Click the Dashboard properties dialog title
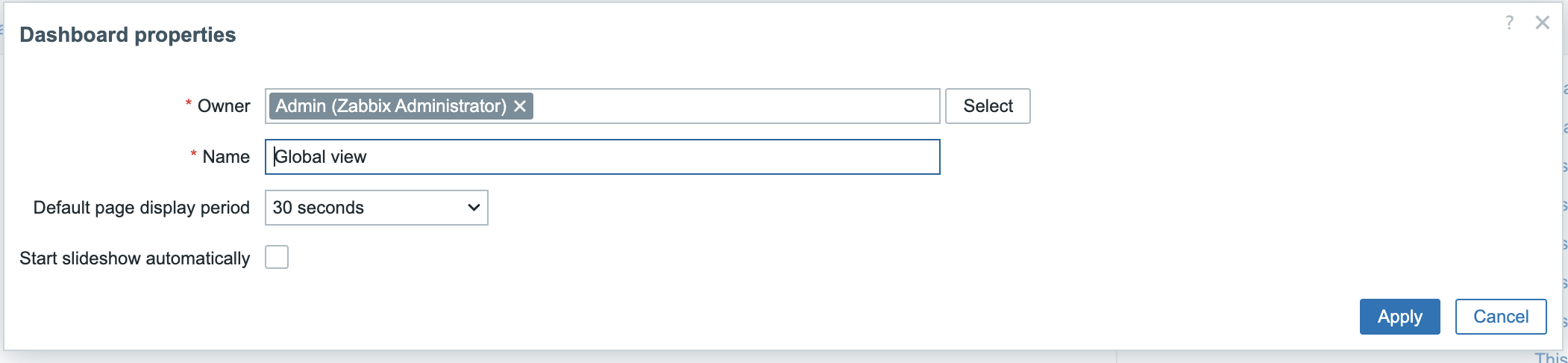 [x=128, y=34]
